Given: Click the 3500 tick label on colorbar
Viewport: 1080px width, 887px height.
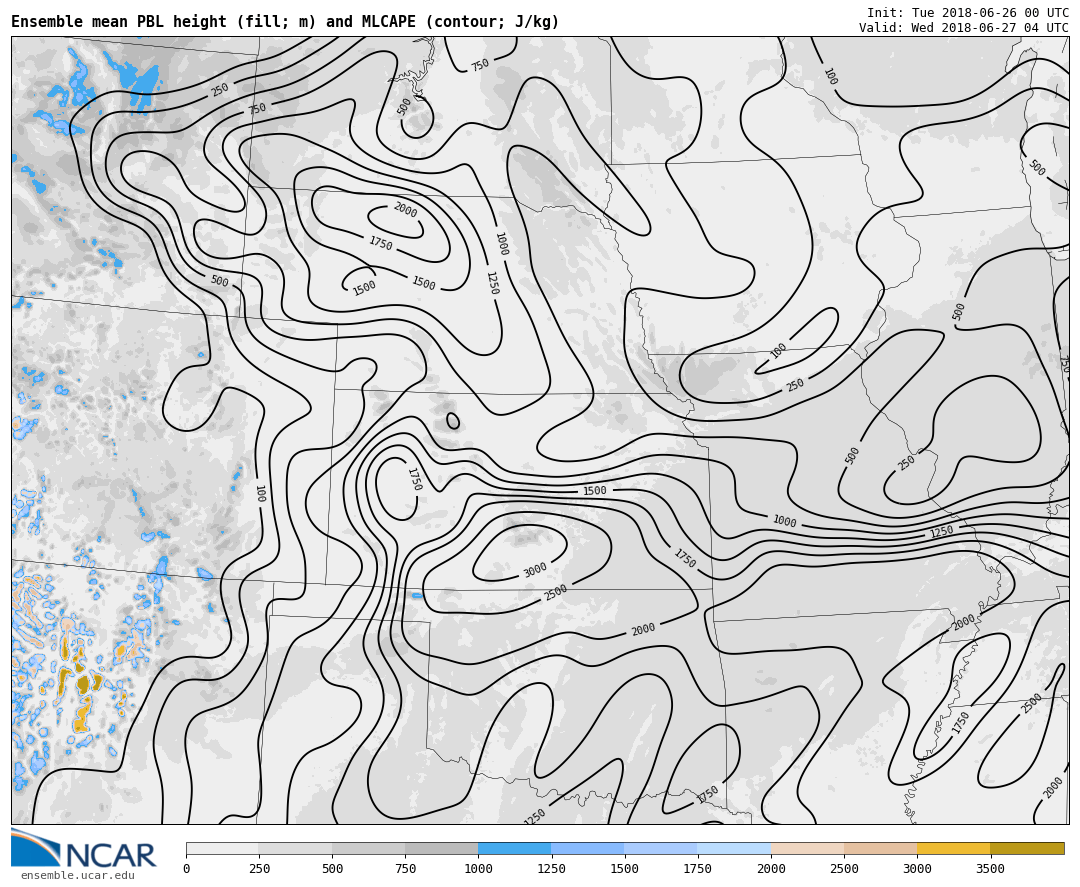Looking at the screenshot, I should click(990, 869).
